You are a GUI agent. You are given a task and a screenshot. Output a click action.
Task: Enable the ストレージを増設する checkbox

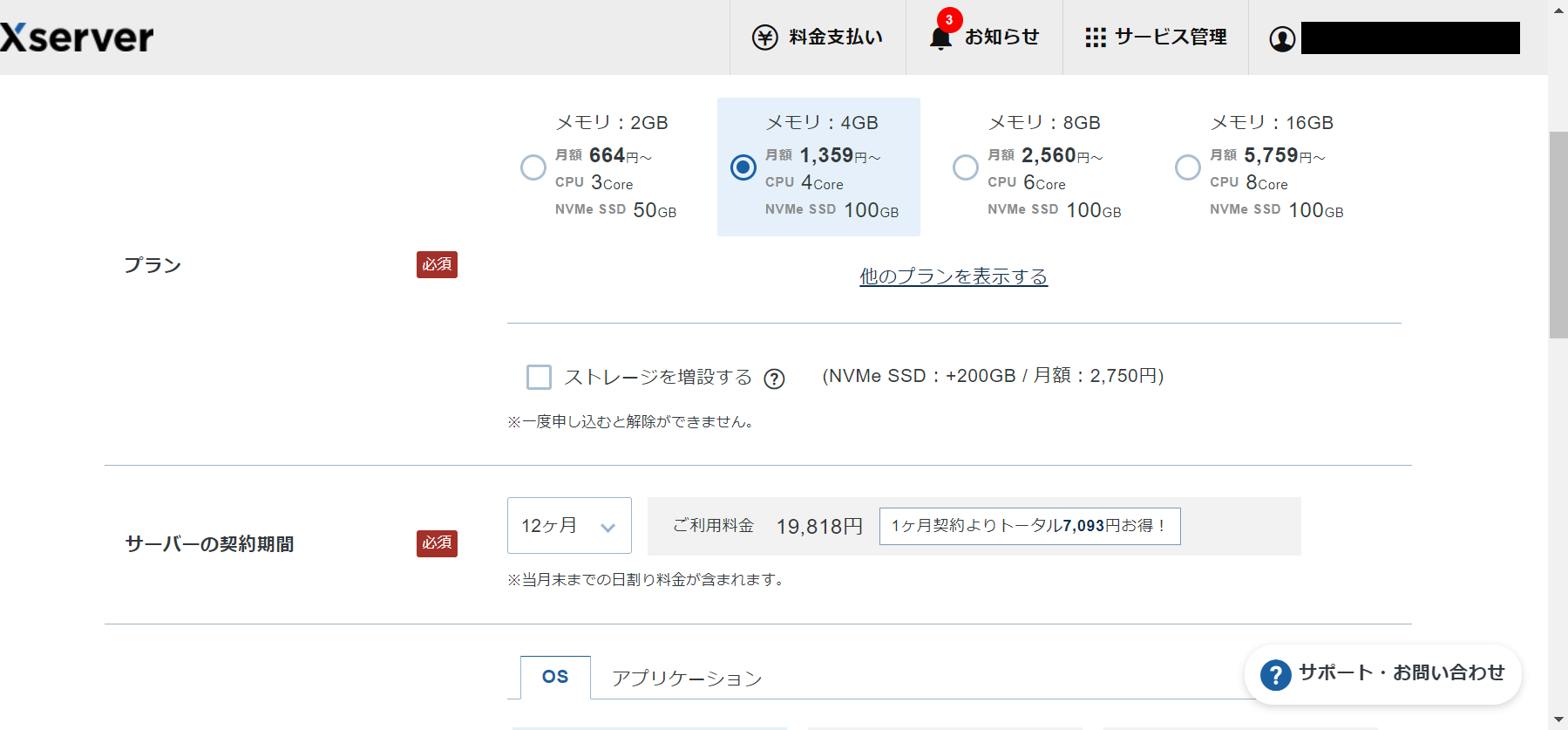pos(540,377)
